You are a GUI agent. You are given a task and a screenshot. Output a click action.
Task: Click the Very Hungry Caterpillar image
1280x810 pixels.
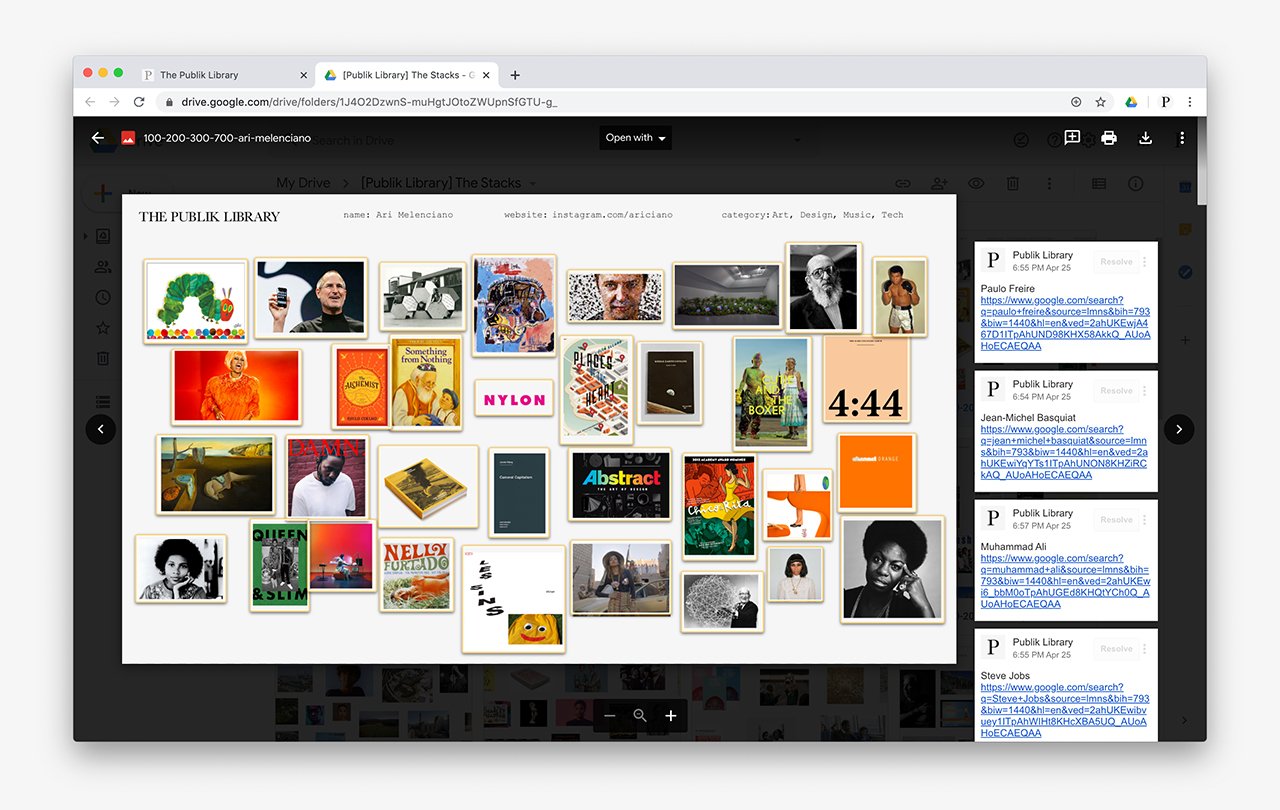click(196, 301)
